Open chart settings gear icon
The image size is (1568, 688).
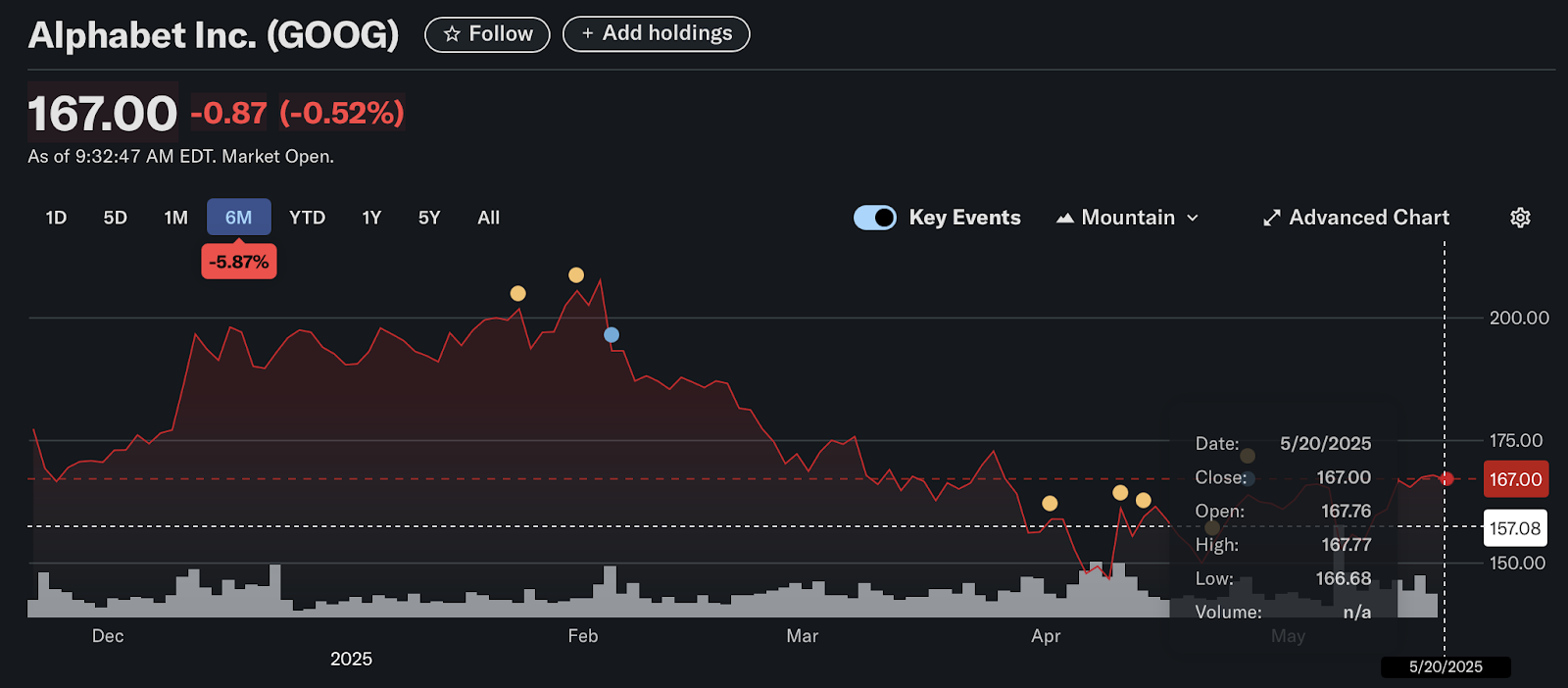click(x=1520, y=218)
